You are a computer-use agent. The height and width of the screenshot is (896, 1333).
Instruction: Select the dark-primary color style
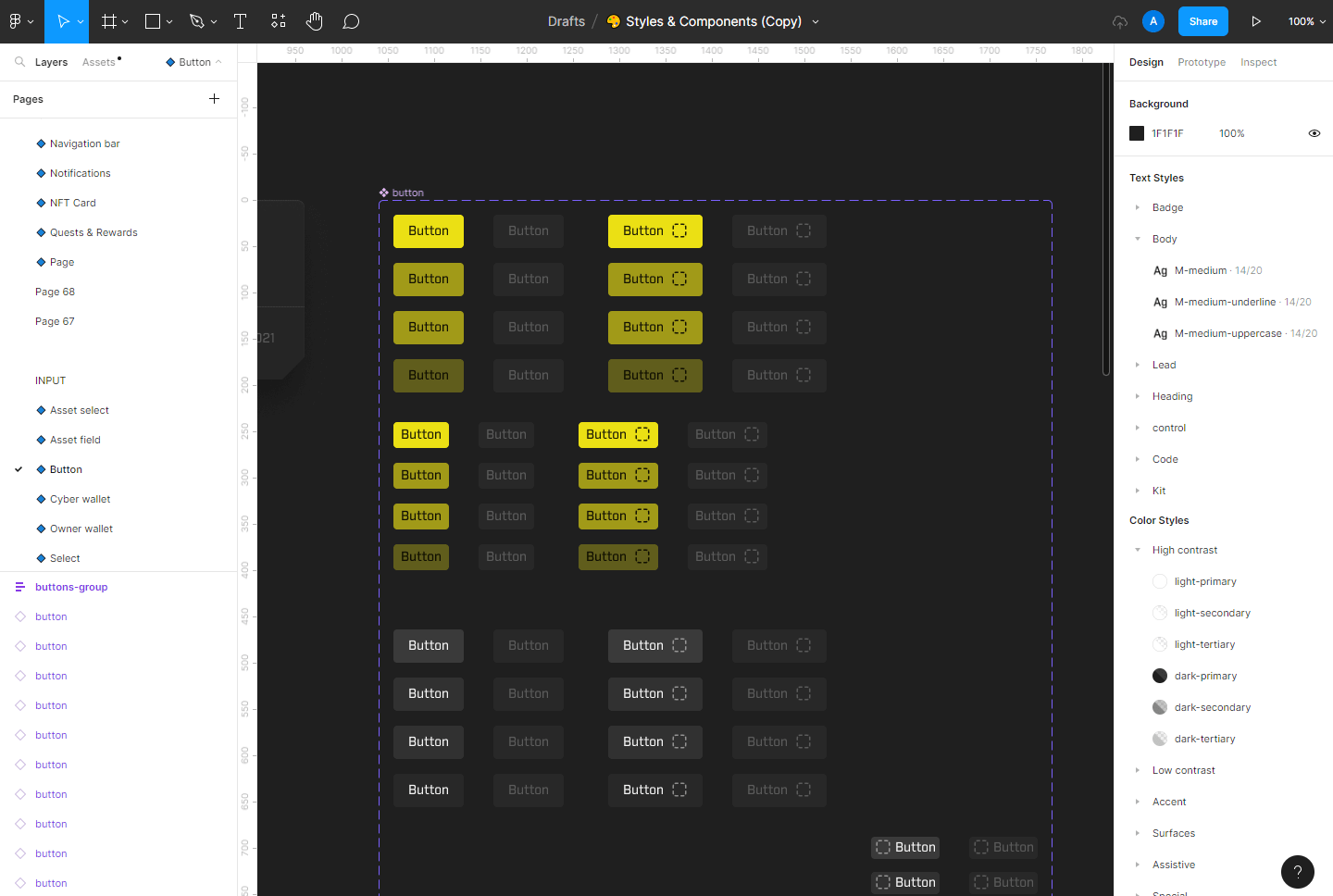[1204, 676]
